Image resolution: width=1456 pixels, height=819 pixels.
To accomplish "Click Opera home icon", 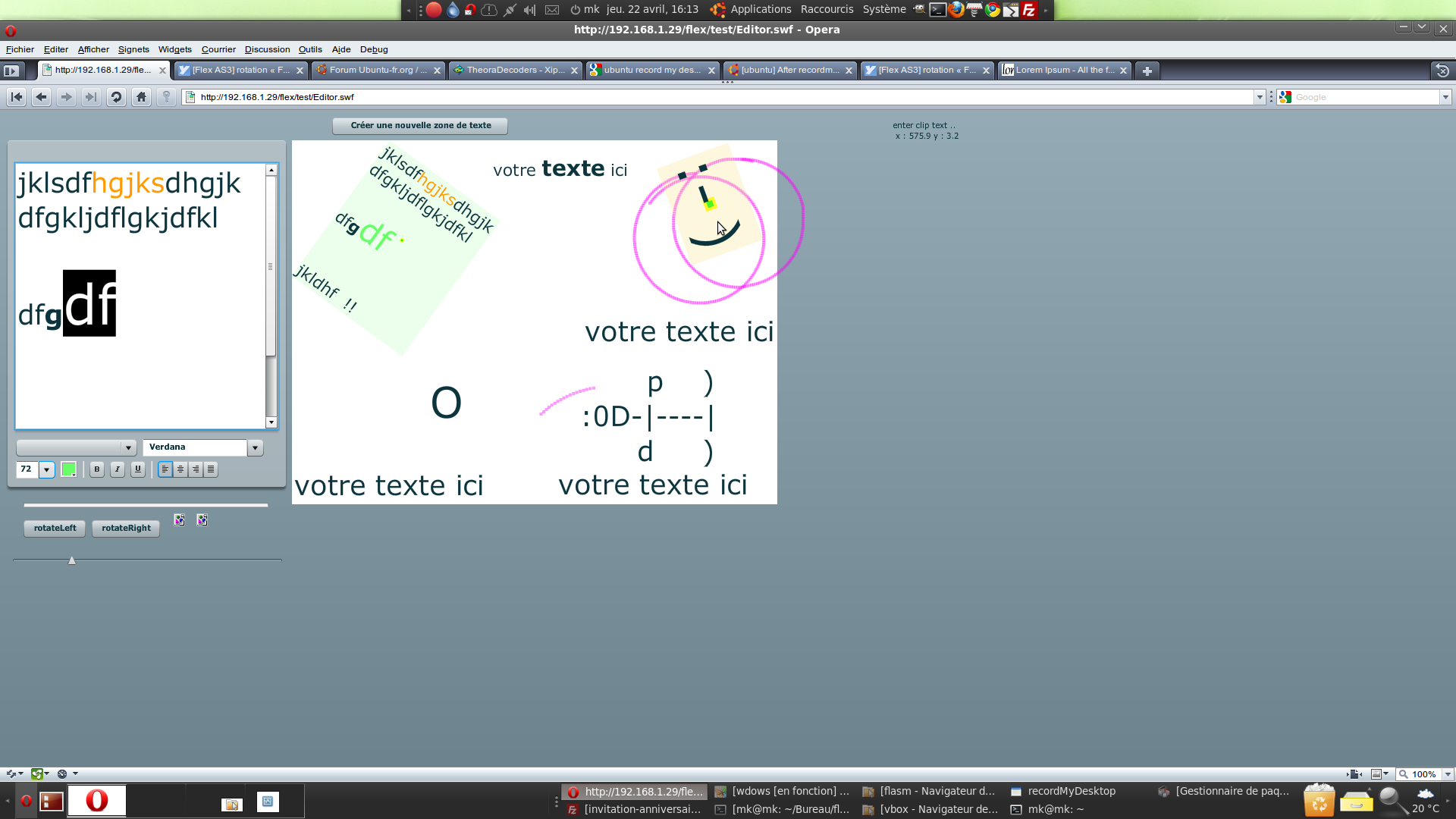I will click(141, 97).
